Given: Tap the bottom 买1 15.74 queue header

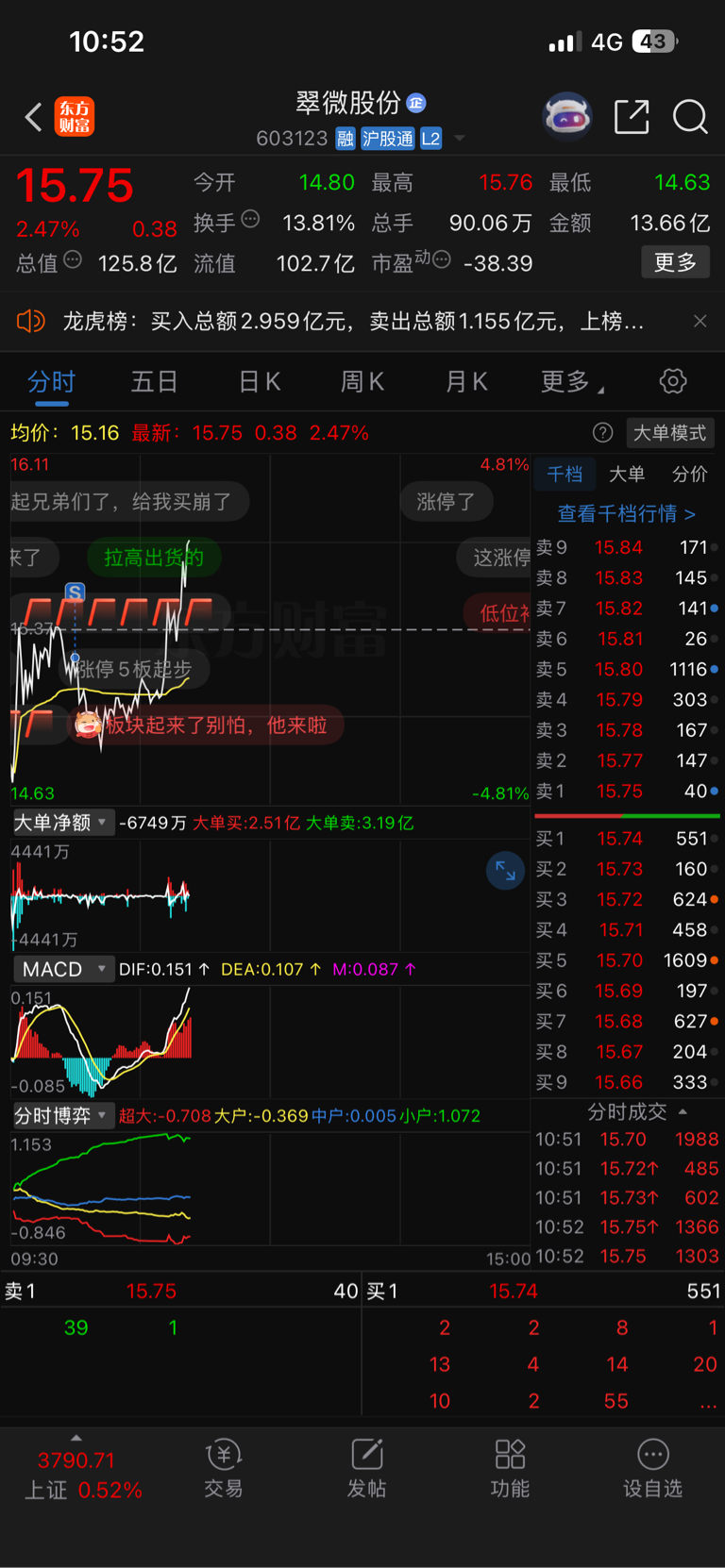Looking at the screenshot, I should pos(543,1291).
